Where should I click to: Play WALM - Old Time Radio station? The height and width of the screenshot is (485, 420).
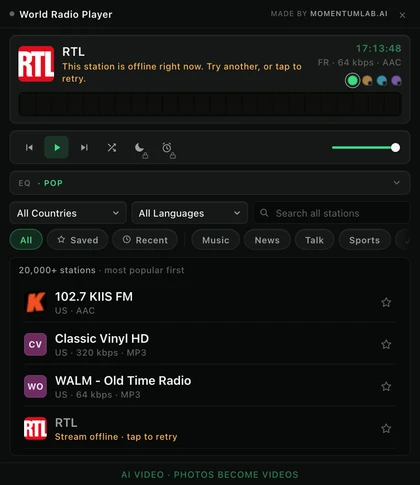tap(210, 386)
